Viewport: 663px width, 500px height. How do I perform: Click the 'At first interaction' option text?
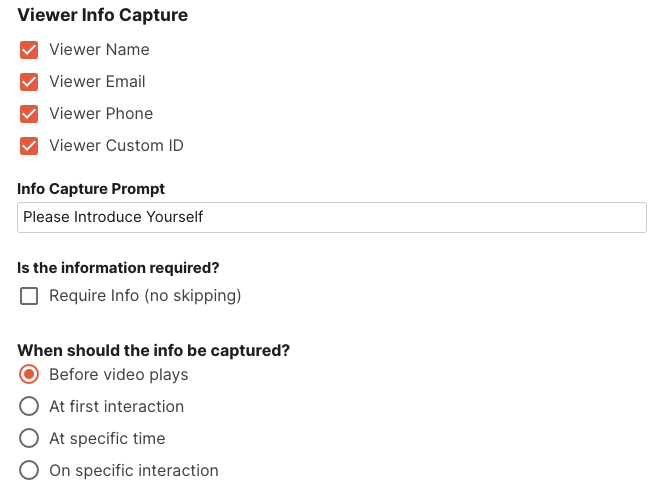point(116,407)
